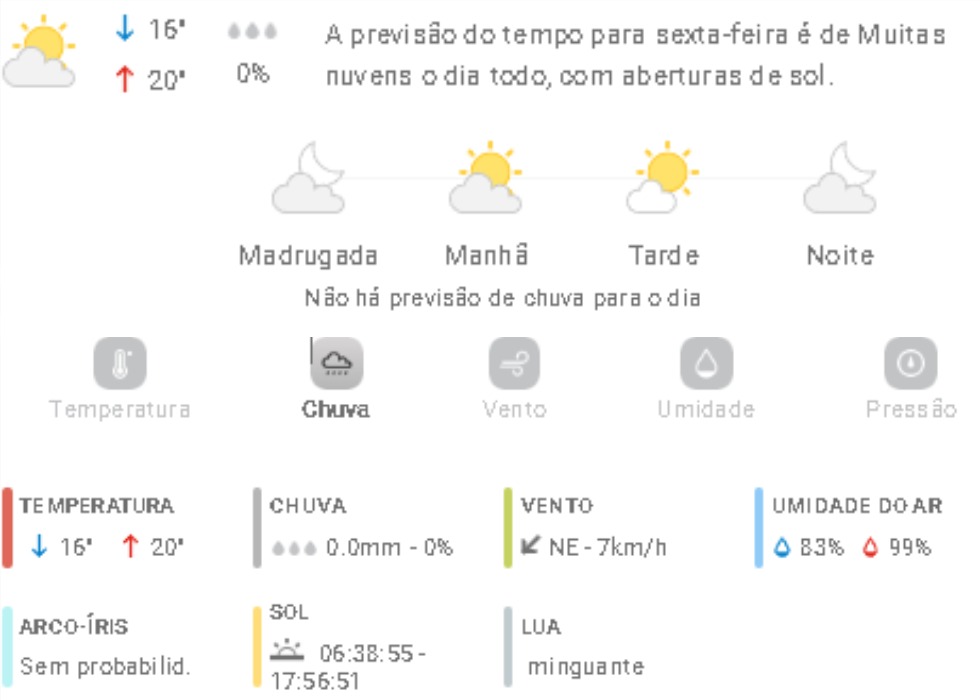The height and width of the screenshot is (700, 980).
Task: Click the Pressão gauge icon
Action: pos(910,364)
